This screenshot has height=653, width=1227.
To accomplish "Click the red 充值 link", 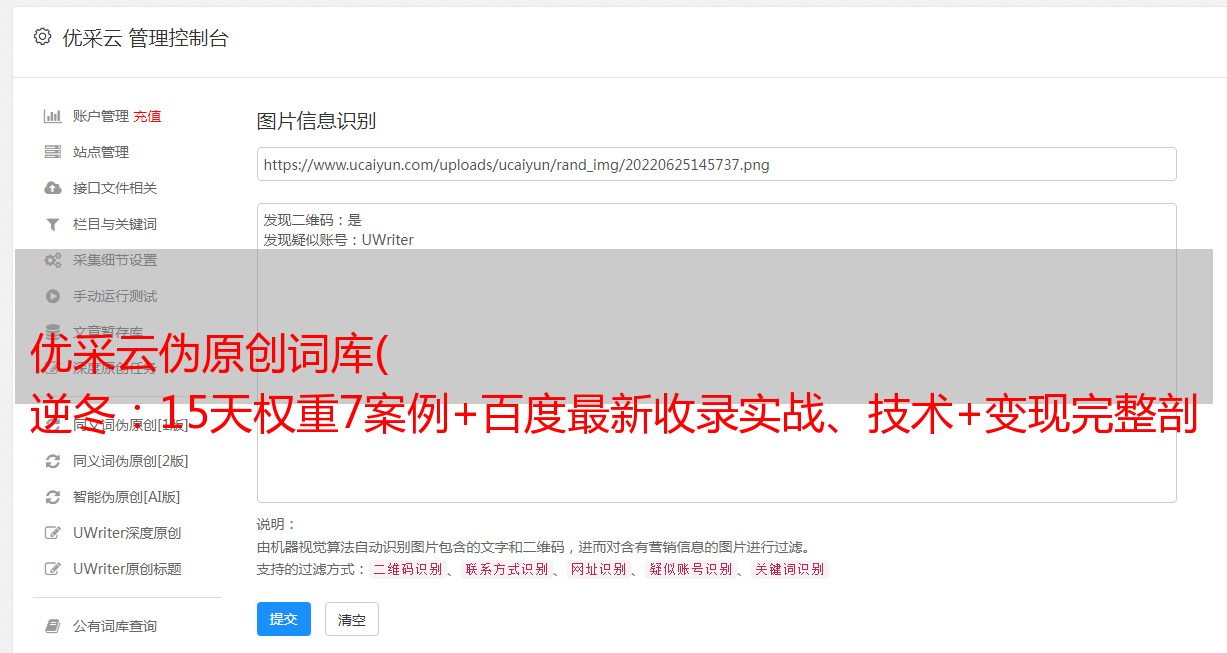I will [147, 116].
